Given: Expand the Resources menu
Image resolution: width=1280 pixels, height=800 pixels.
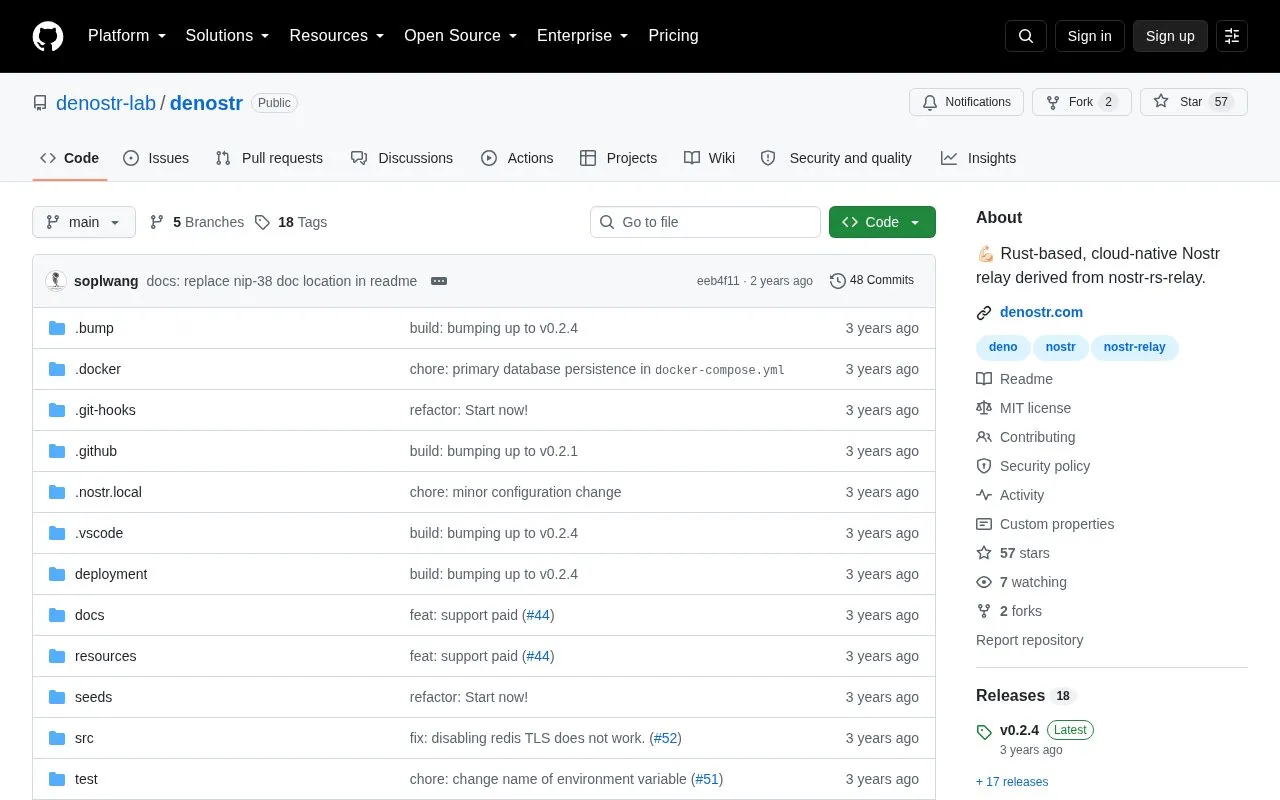Looking at the screenshot, I should (x=337, y=36).
